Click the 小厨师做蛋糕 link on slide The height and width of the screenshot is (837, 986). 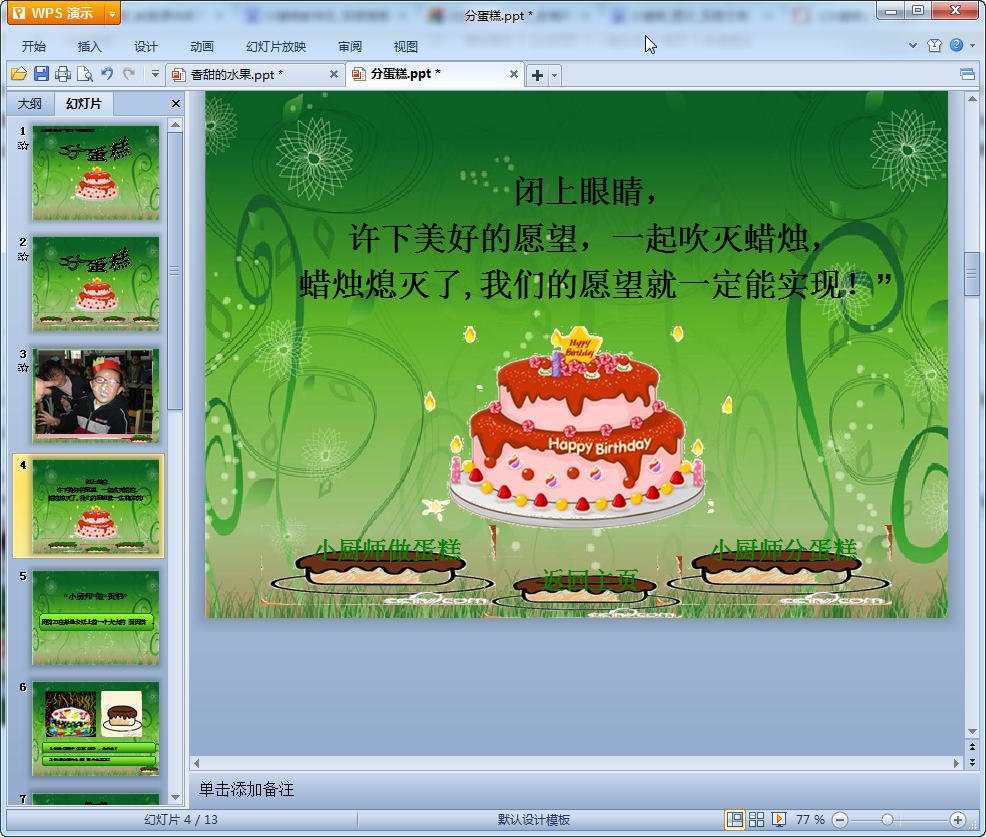[389, 550]
